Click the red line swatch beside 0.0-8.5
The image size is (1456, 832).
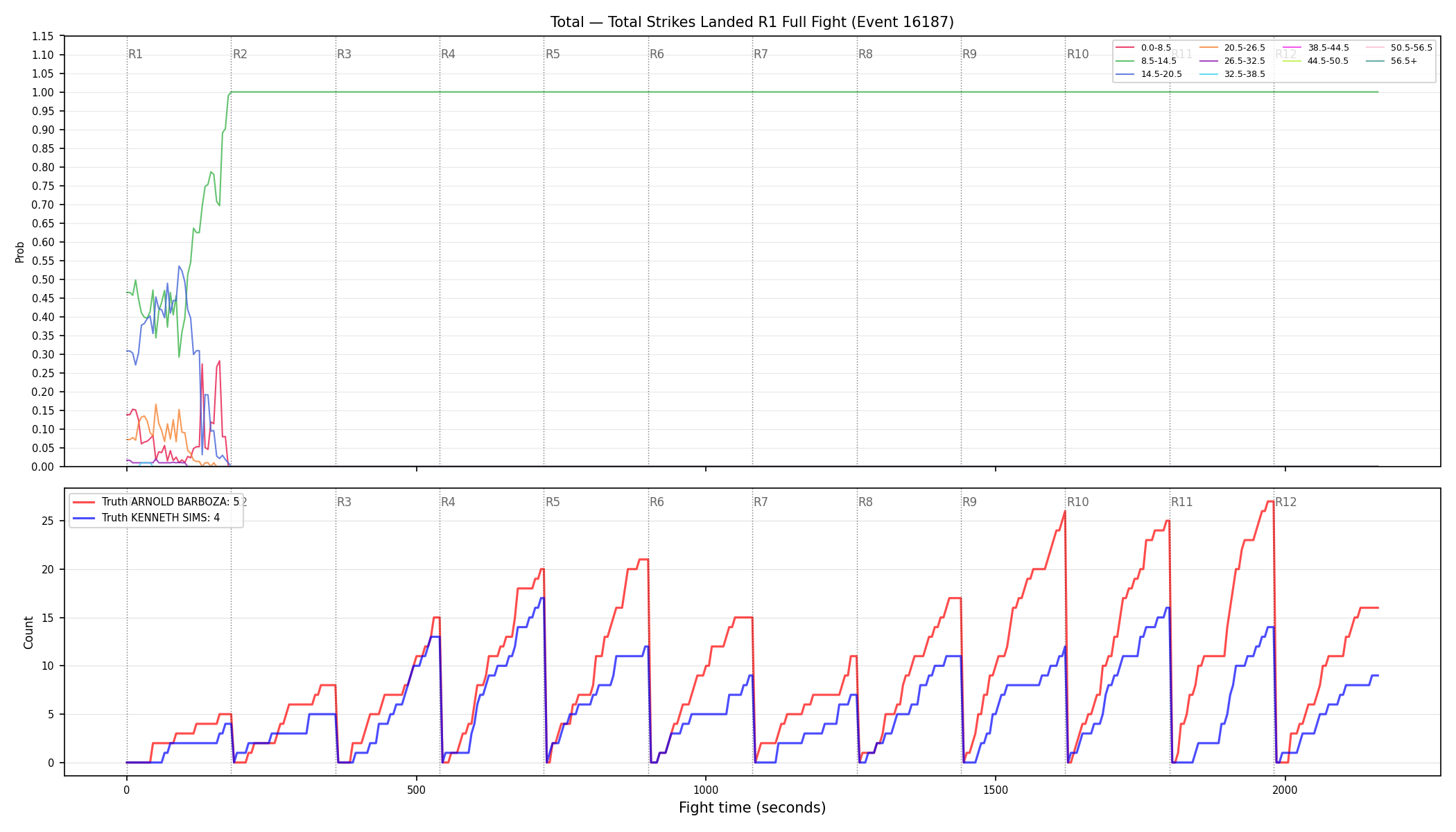coord(1125,48)
